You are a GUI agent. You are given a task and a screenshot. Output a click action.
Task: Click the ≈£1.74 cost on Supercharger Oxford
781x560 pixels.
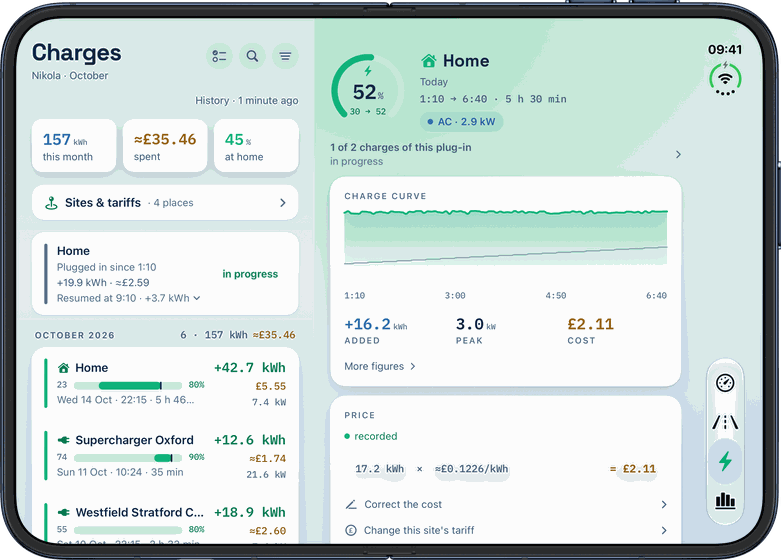click(x=267, y=458)
